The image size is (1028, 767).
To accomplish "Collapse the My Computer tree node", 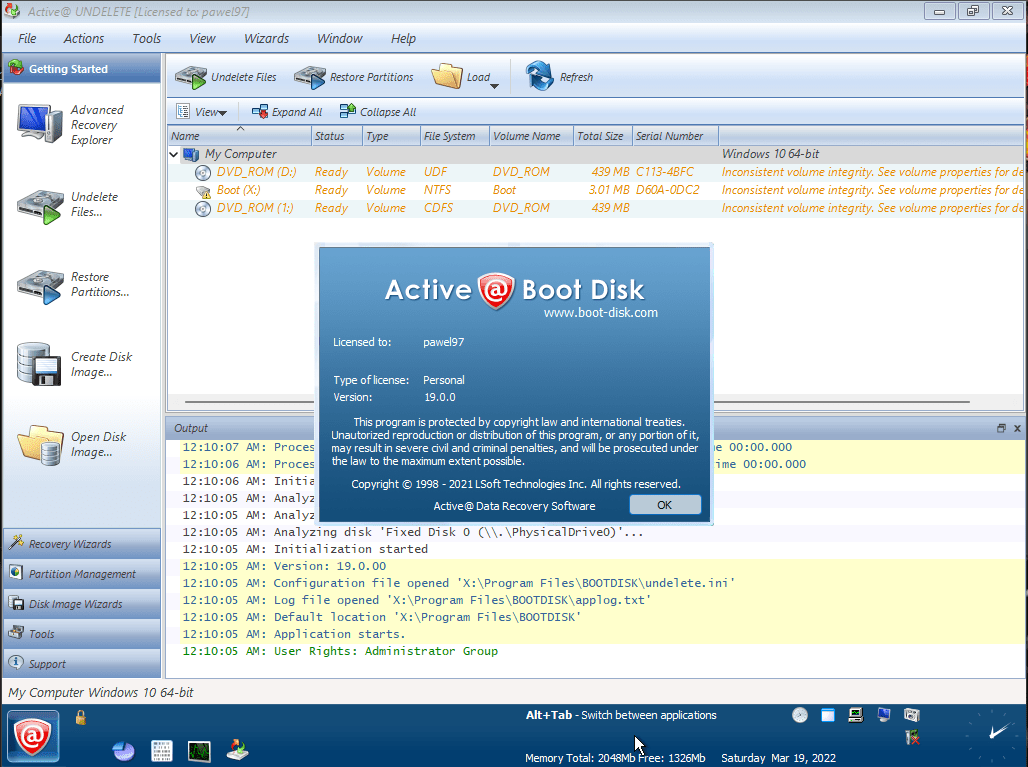I will click(x=174, y=155).
